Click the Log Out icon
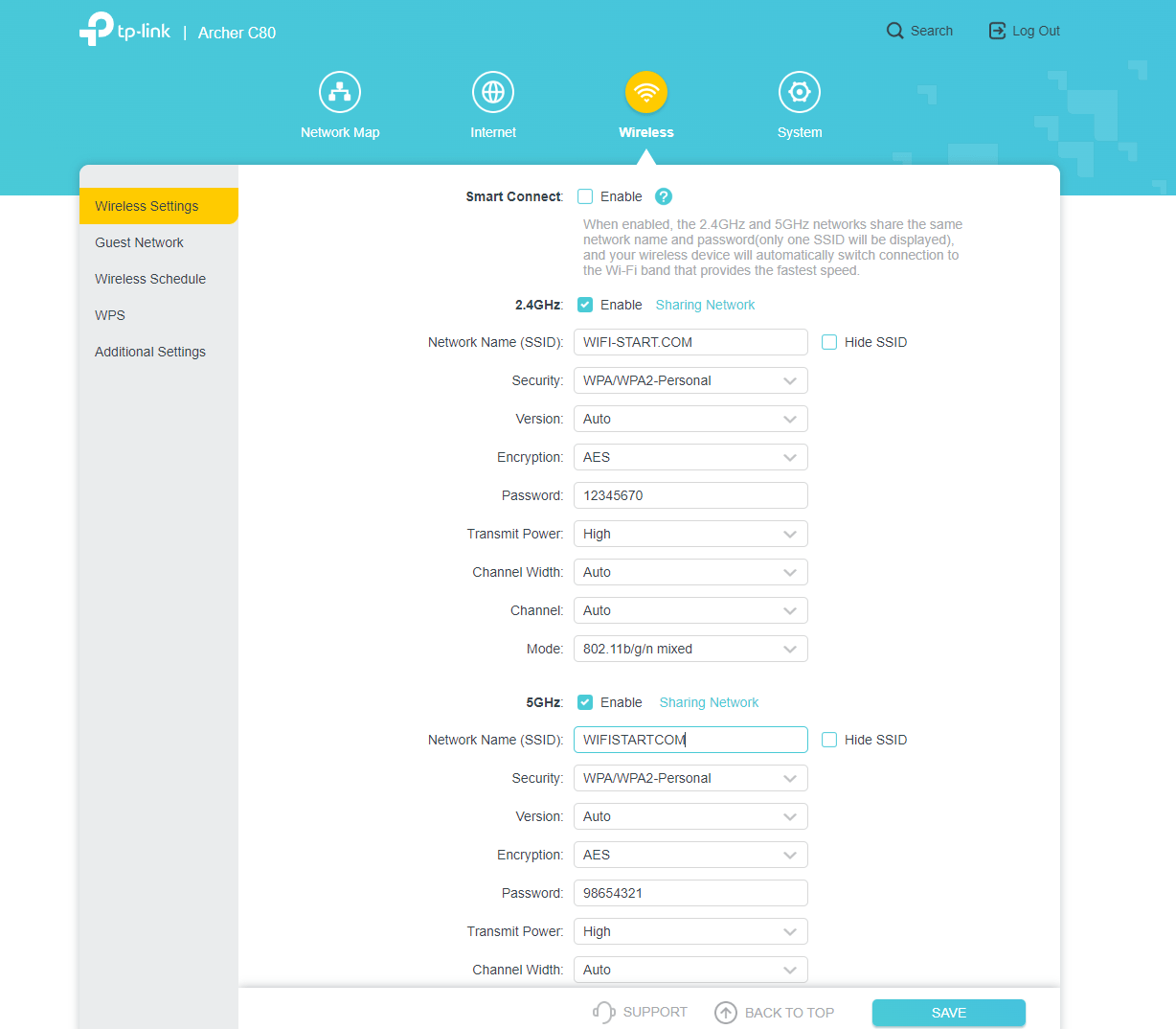The height and width of the screenshot is (1029, 1176). coord(997,31)
